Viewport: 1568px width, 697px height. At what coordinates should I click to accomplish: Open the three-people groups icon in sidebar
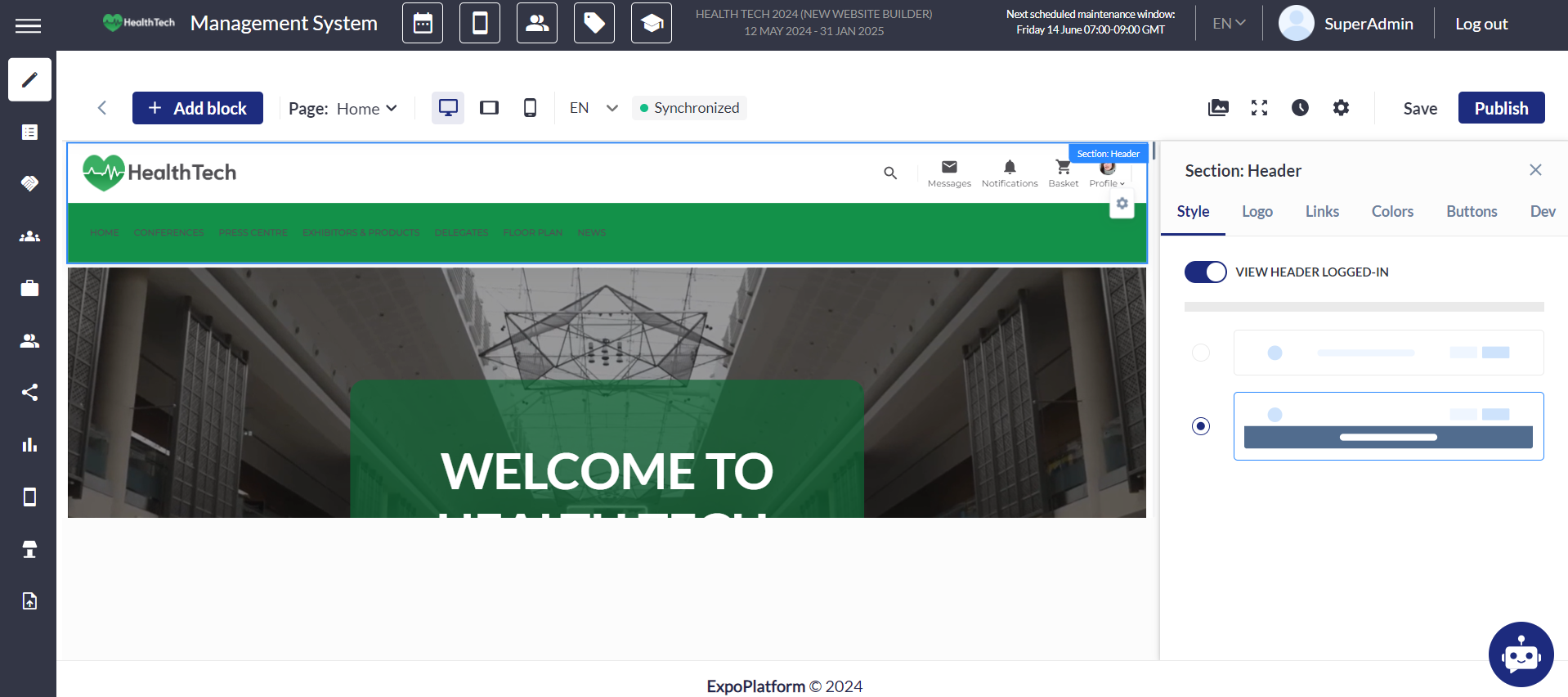click(29, 236)
